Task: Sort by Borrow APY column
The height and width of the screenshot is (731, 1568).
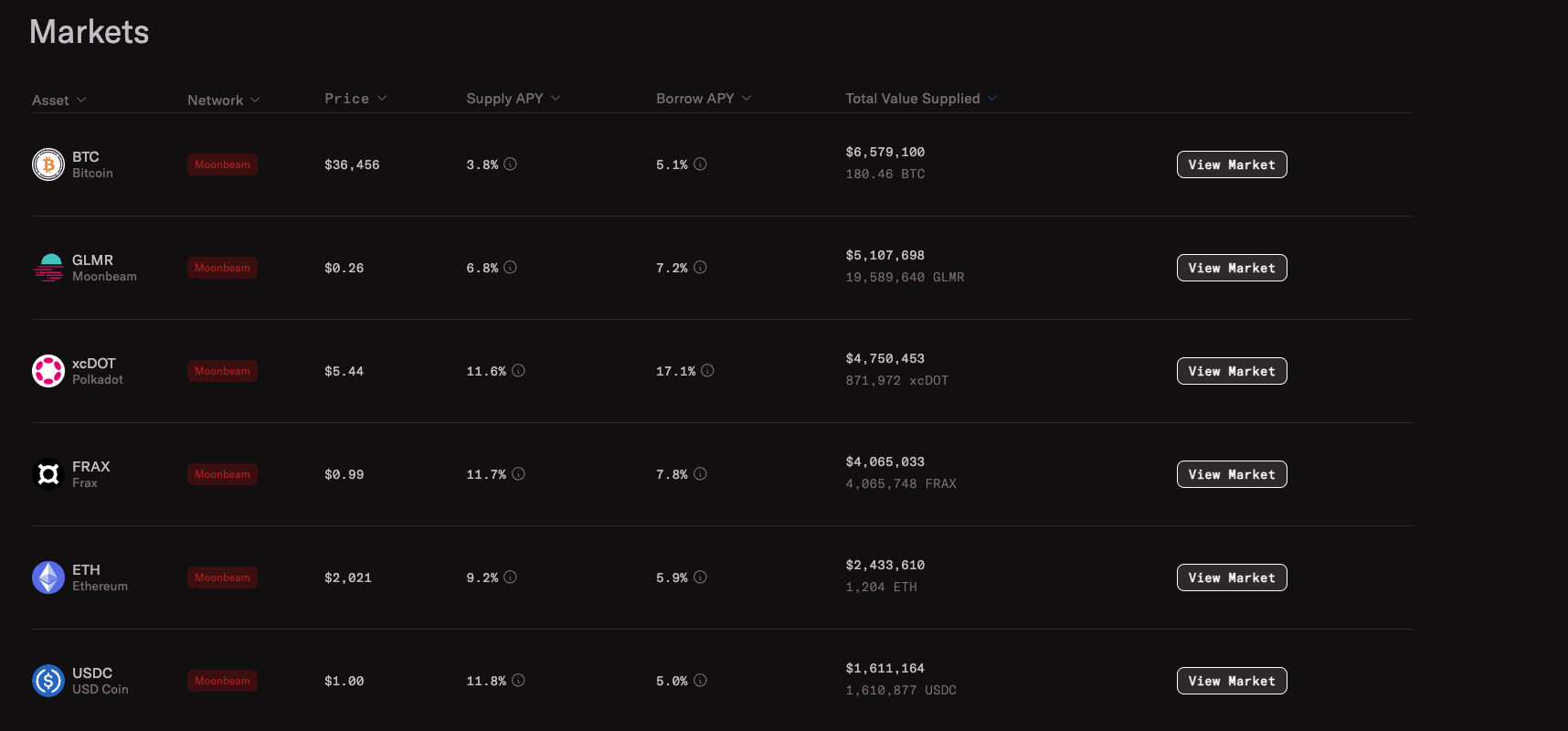Action: click(703, 99)
